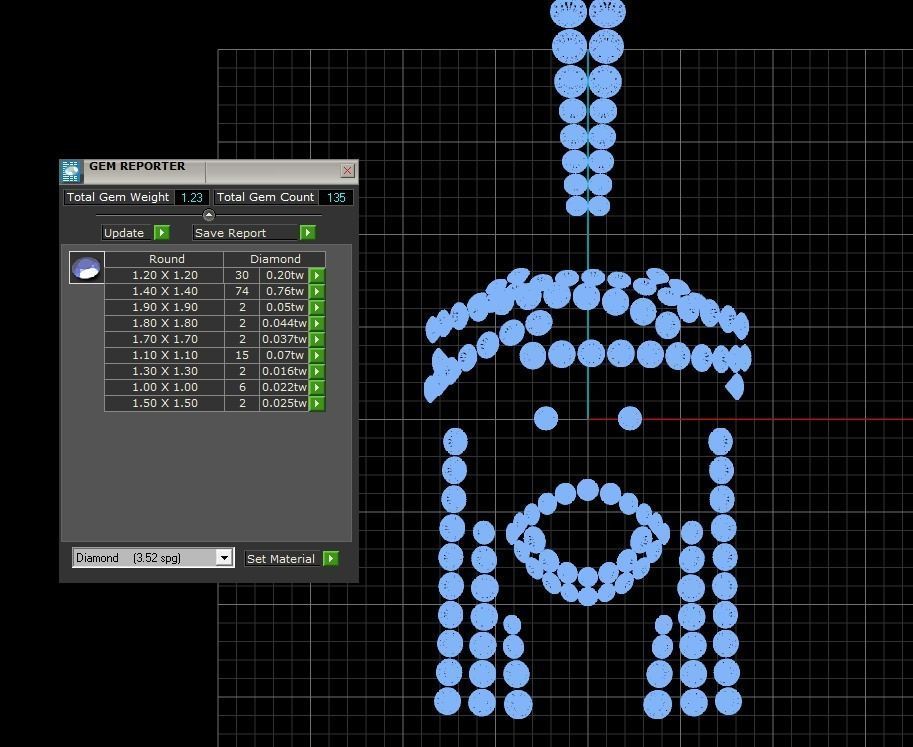
Task: Click the 0.022tw weight cell
Action: [x=284, y=387]
